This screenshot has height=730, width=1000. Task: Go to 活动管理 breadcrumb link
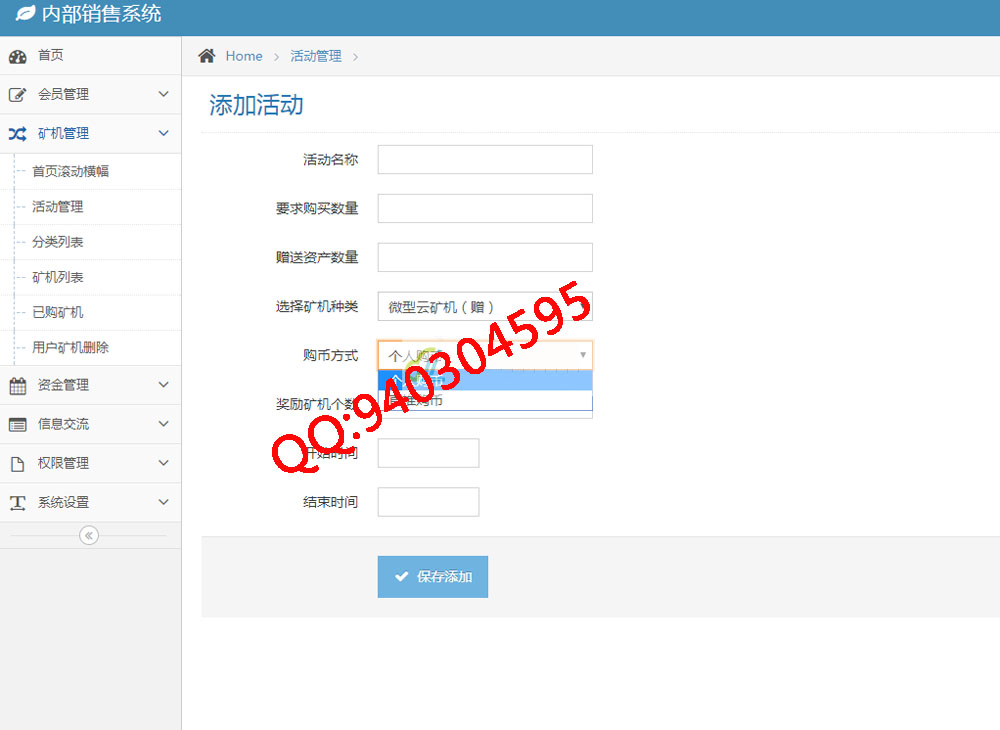[316, 56]
